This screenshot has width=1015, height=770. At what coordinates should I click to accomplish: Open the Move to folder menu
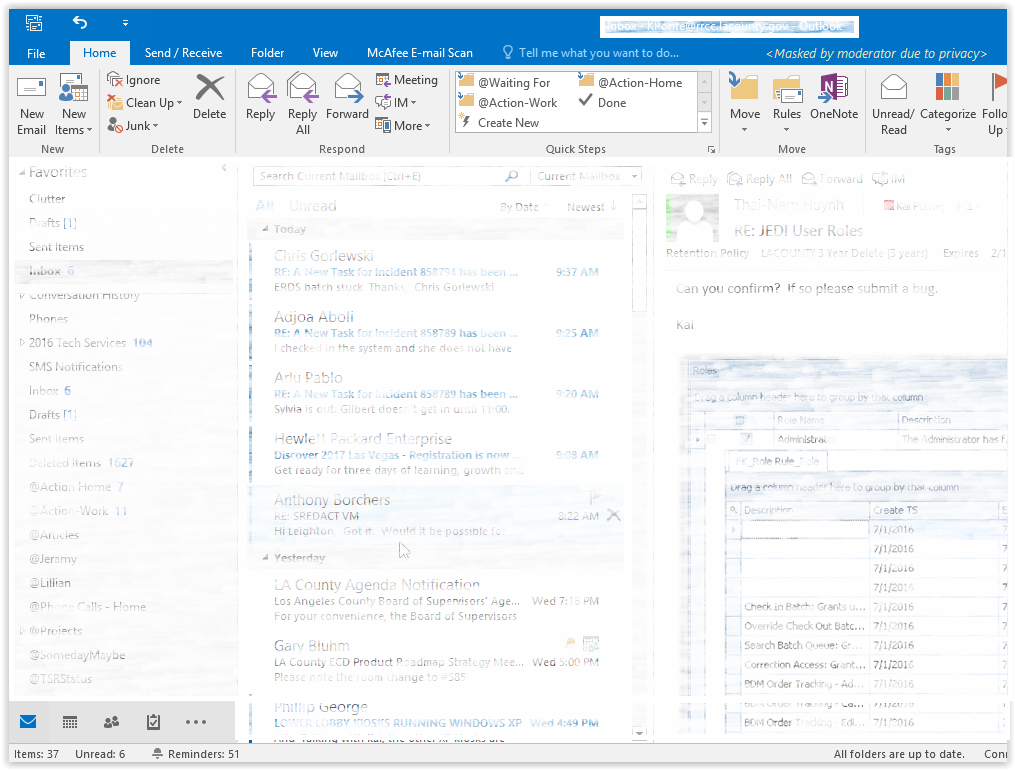(745, 104)
